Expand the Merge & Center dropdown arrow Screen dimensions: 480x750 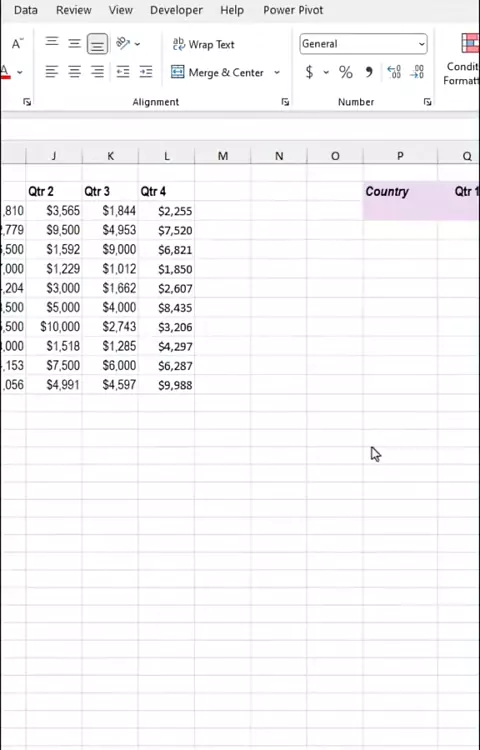coord(276,73)
